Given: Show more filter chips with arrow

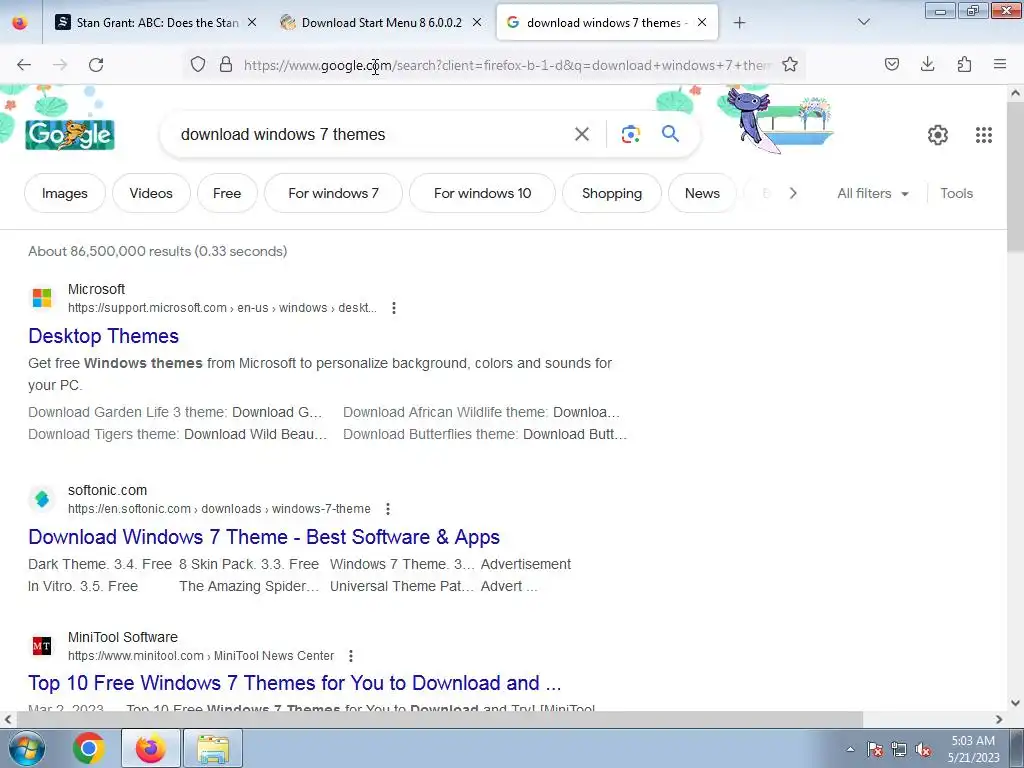Looking at the screenshot, I should pyautogui.click(x=793, y=193).
